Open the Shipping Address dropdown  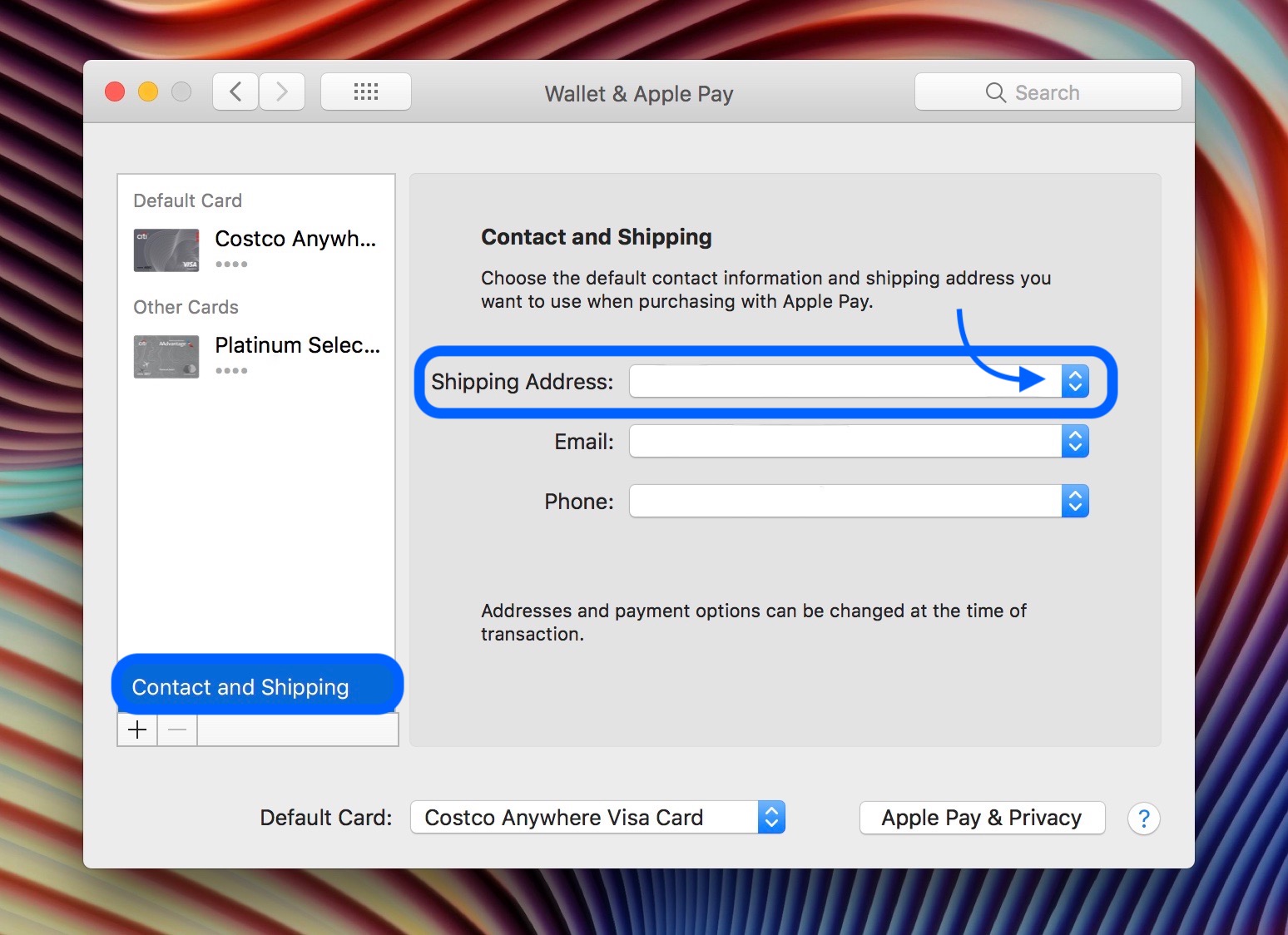(x=1076, y=381)
